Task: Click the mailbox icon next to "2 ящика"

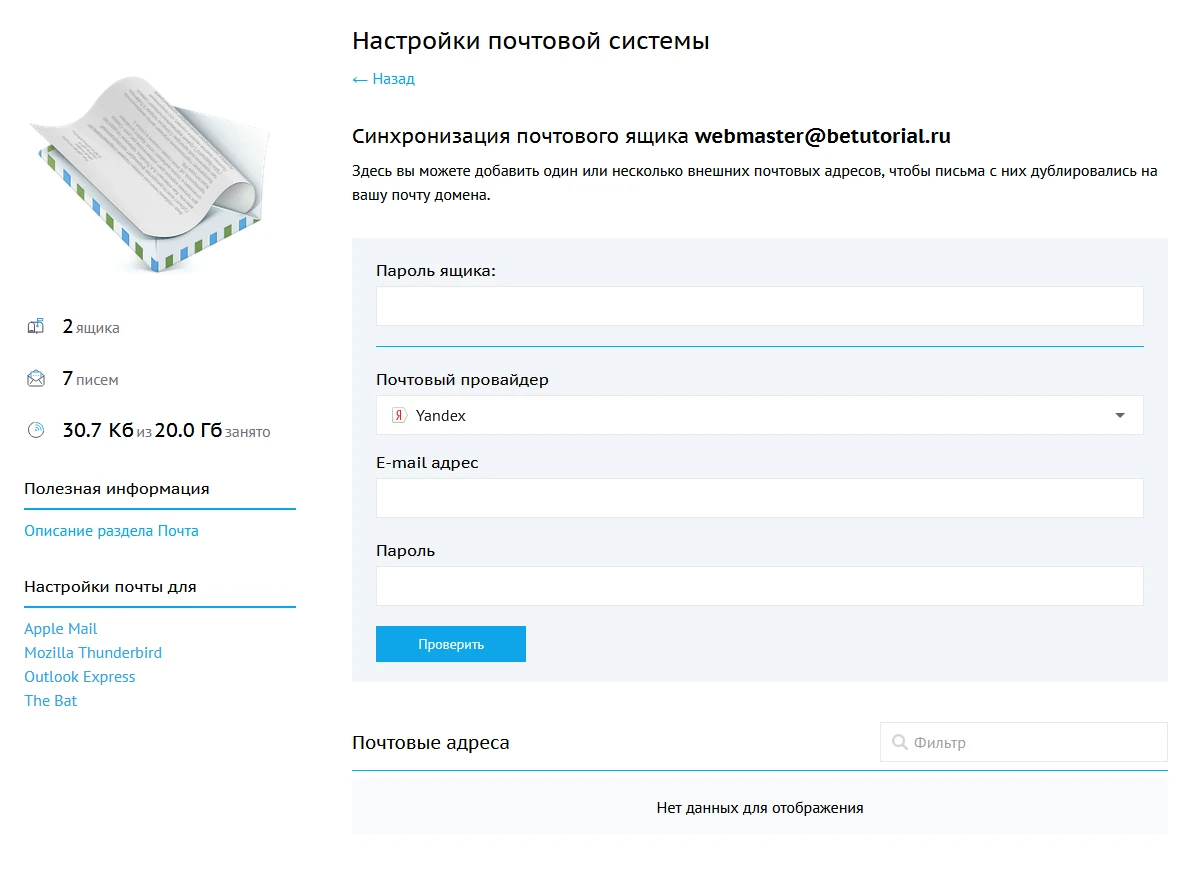Action: [x=36, y=326]
